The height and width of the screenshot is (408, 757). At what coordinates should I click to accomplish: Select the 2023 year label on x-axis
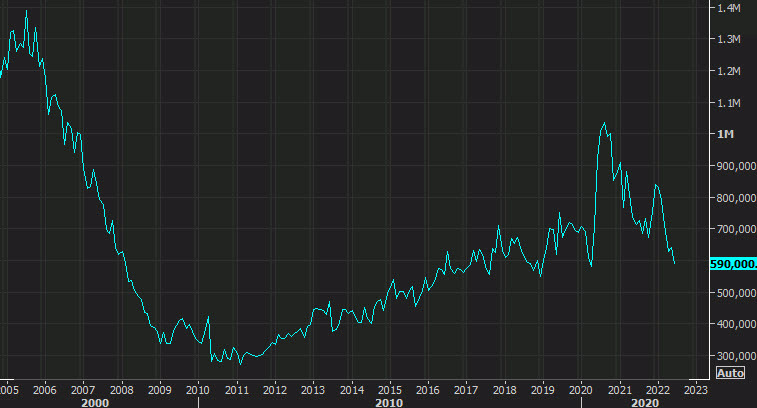[696, 389]
